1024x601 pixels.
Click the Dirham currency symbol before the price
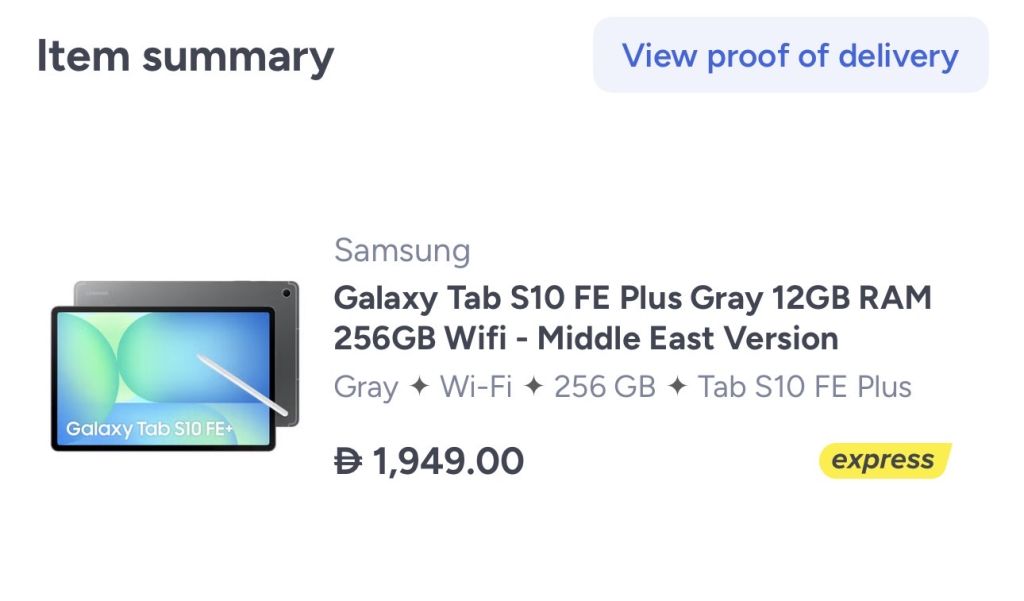click(x=348, y=461)
